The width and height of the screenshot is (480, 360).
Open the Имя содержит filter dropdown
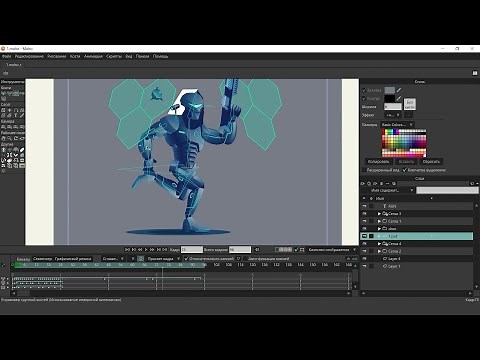pyautogui.click(x=391, y=190)
